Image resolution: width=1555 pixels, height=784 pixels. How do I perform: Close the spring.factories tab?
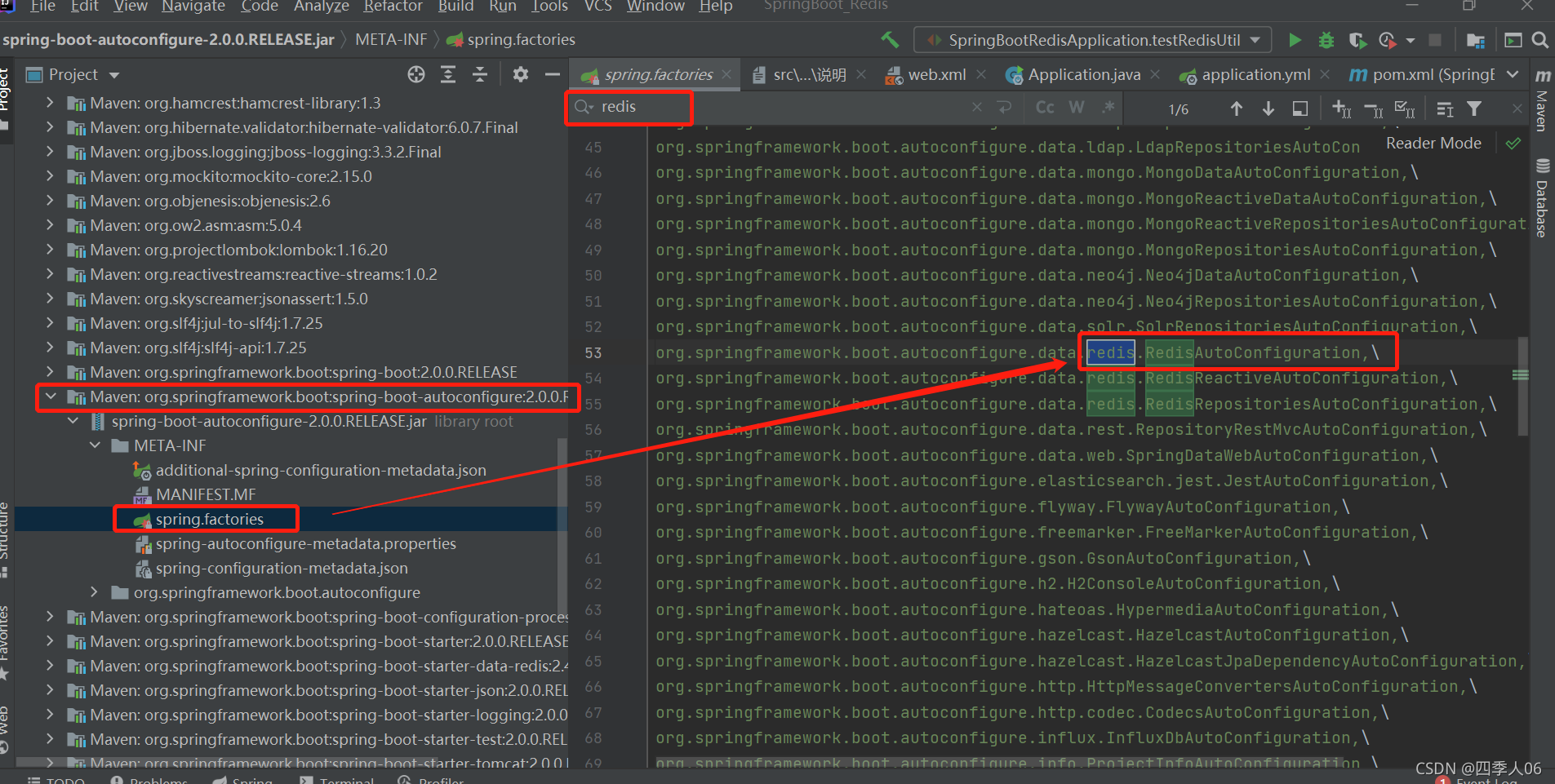pyautogui.click(x=726, y=74)
